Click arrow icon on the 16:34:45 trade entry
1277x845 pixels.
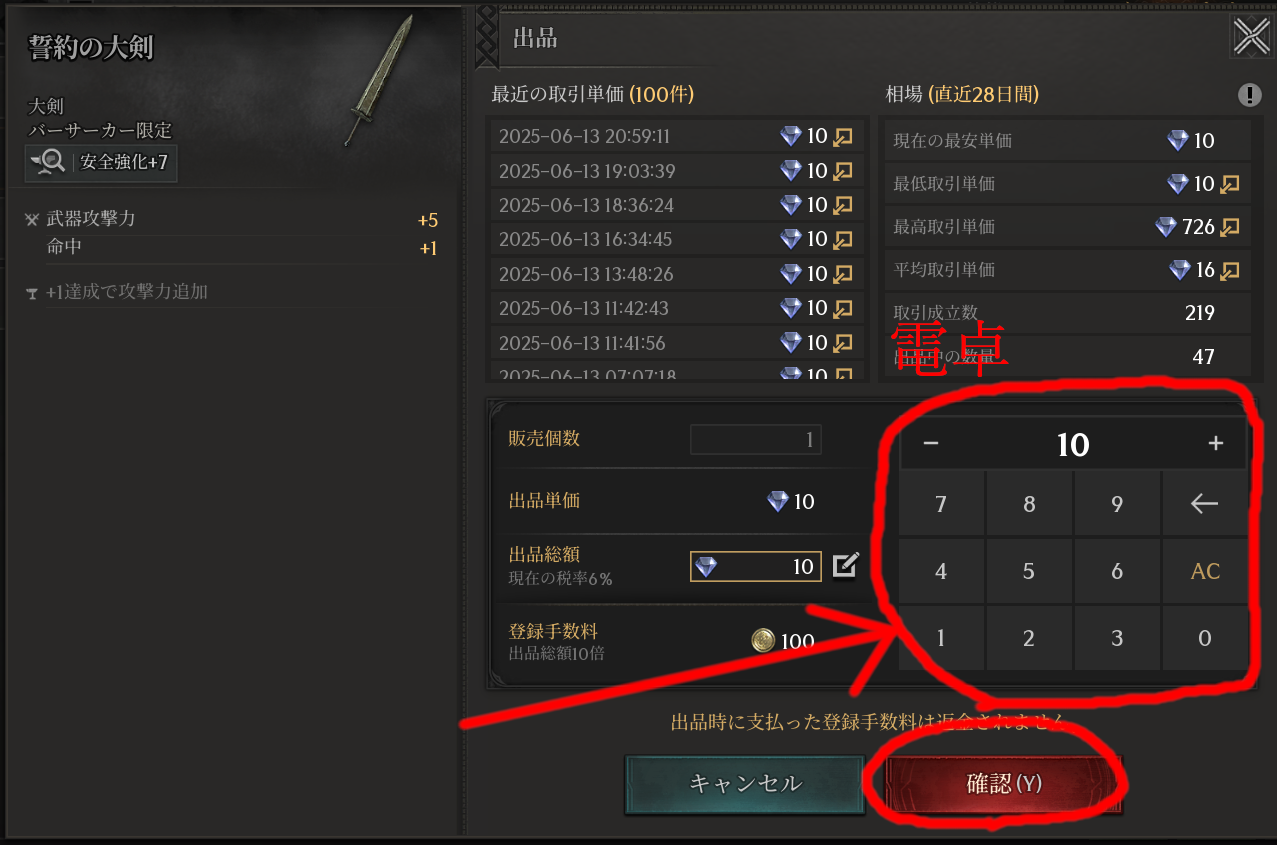843,240
